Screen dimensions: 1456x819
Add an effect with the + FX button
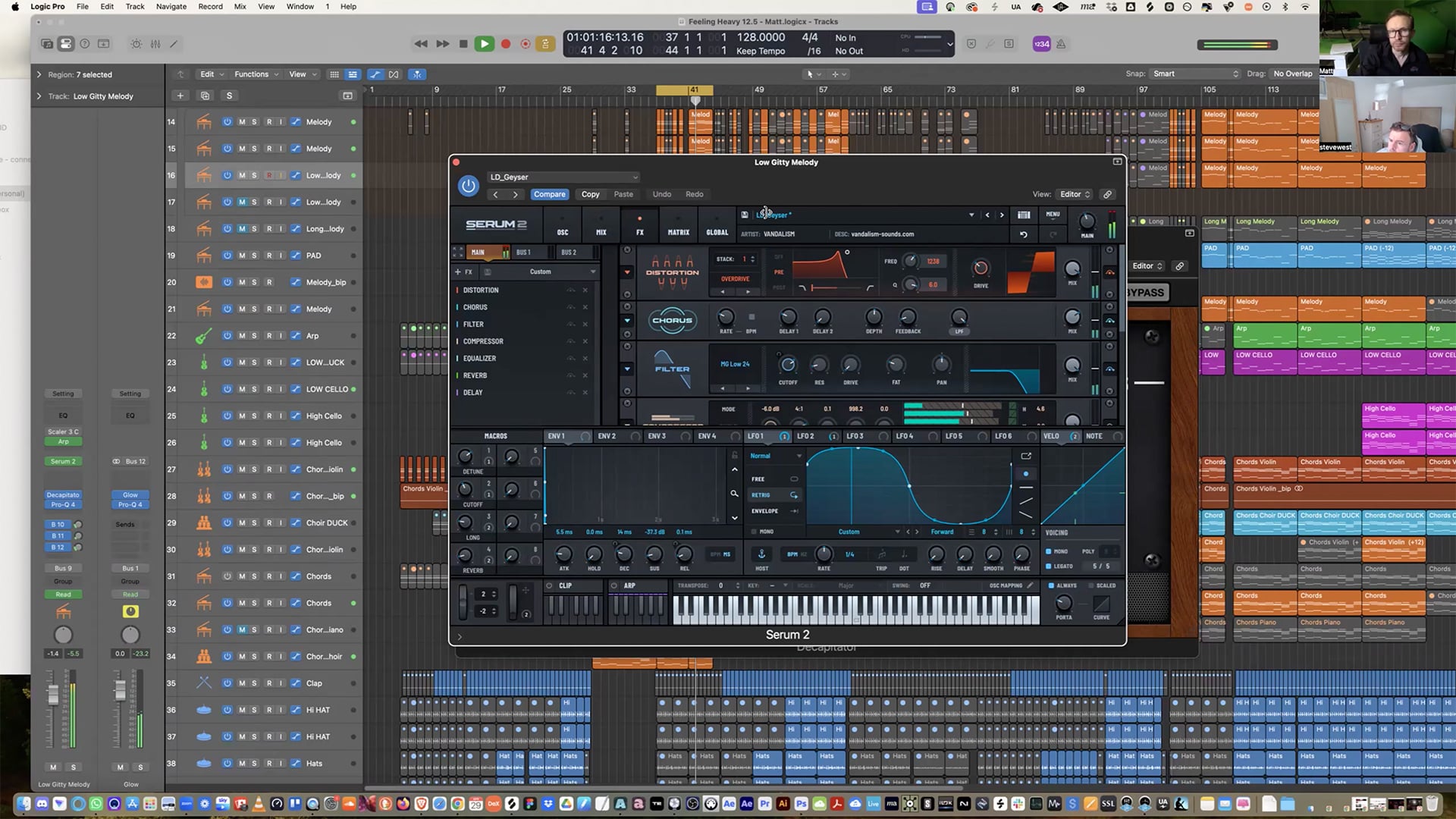(463, 271)
